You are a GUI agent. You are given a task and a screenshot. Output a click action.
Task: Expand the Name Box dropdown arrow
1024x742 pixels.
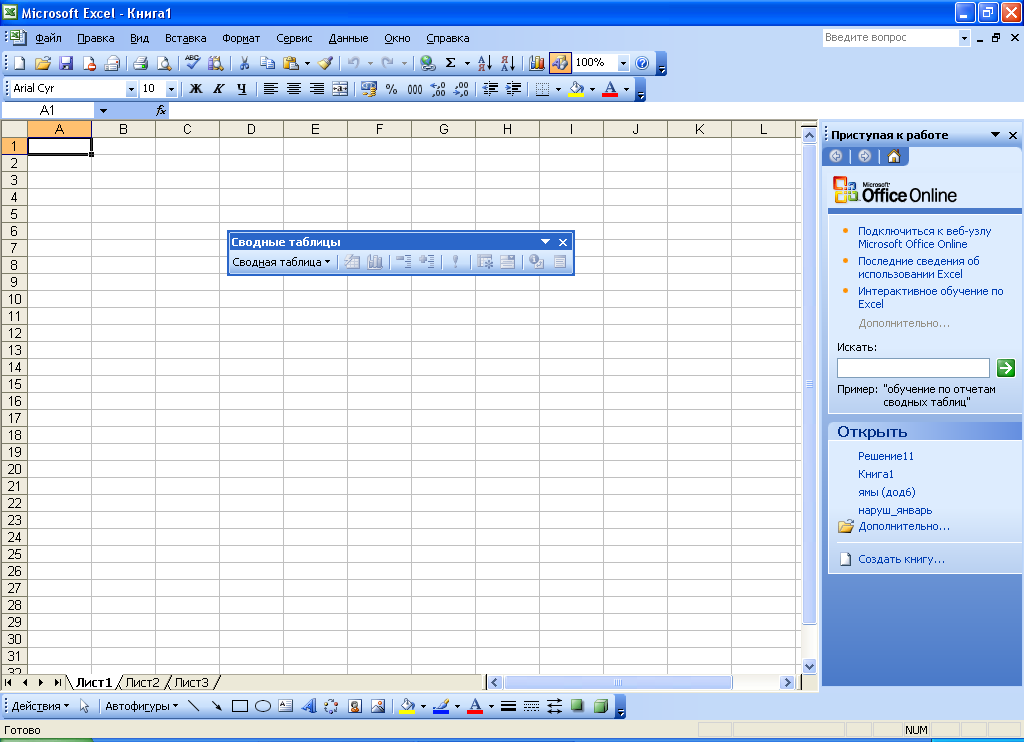tap(103, 110)
